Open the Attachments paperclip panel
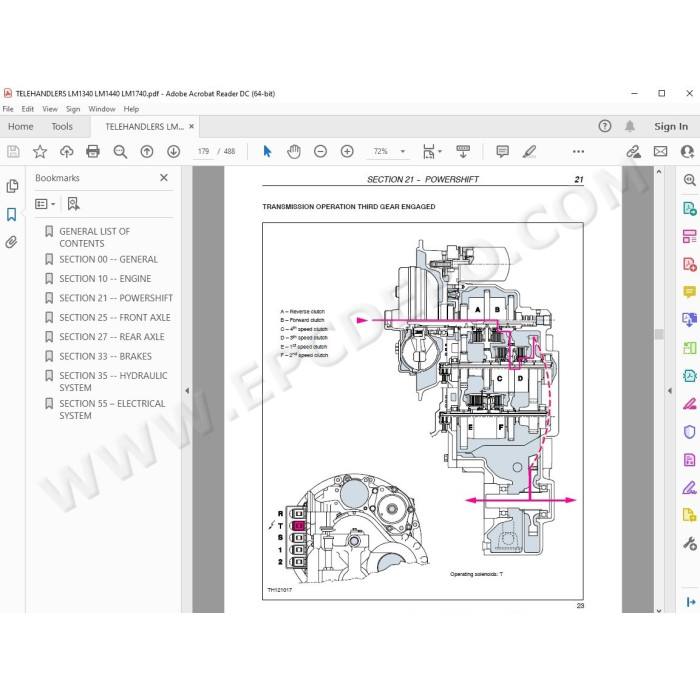This screenshot has width=700, height=700. click(x=11, y=242)
